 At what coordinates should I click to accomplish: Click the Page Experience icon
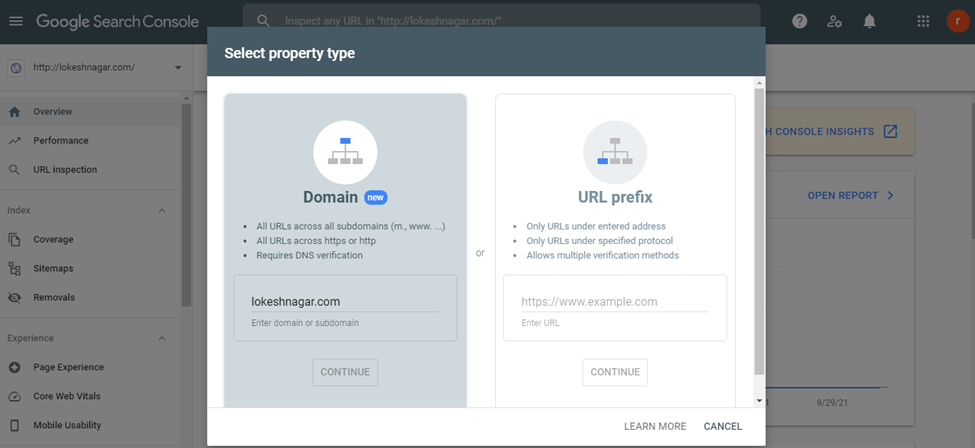coord(14,367)
